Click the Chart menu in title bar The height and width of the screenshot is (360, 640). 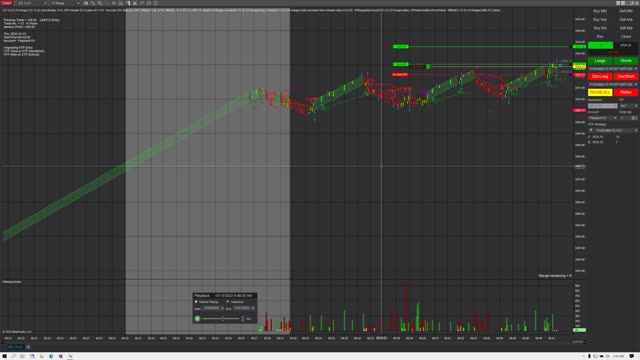pos(7,3)
